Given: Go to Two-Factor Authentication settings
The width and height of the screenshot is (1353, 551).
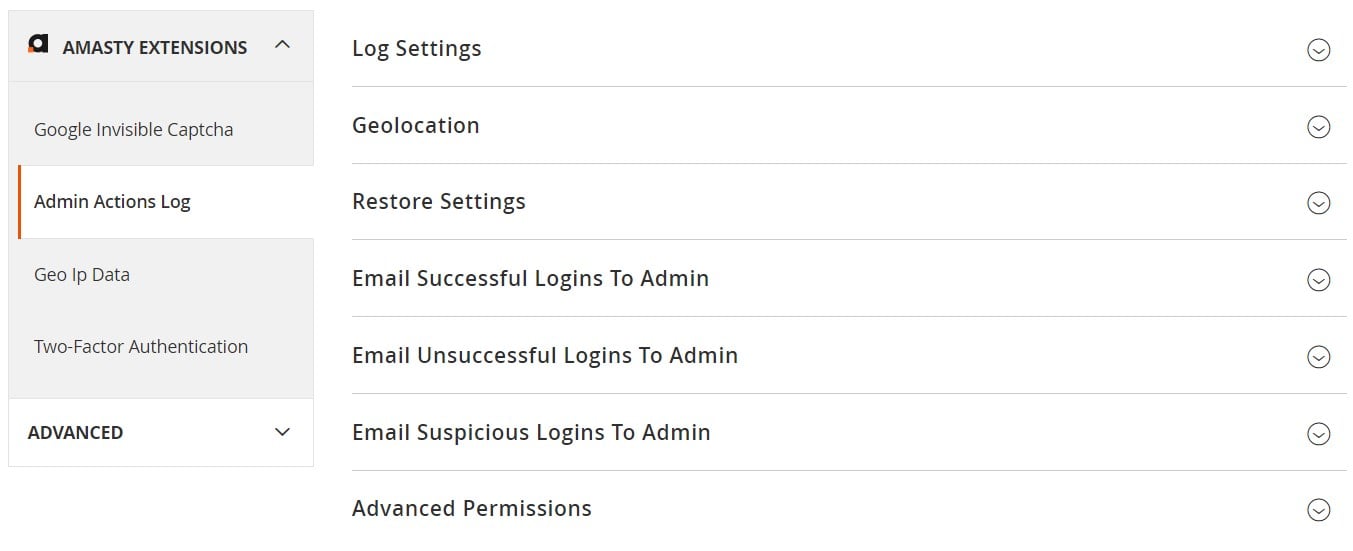Looking at the screenshot, I should click(x=141, y=346).
